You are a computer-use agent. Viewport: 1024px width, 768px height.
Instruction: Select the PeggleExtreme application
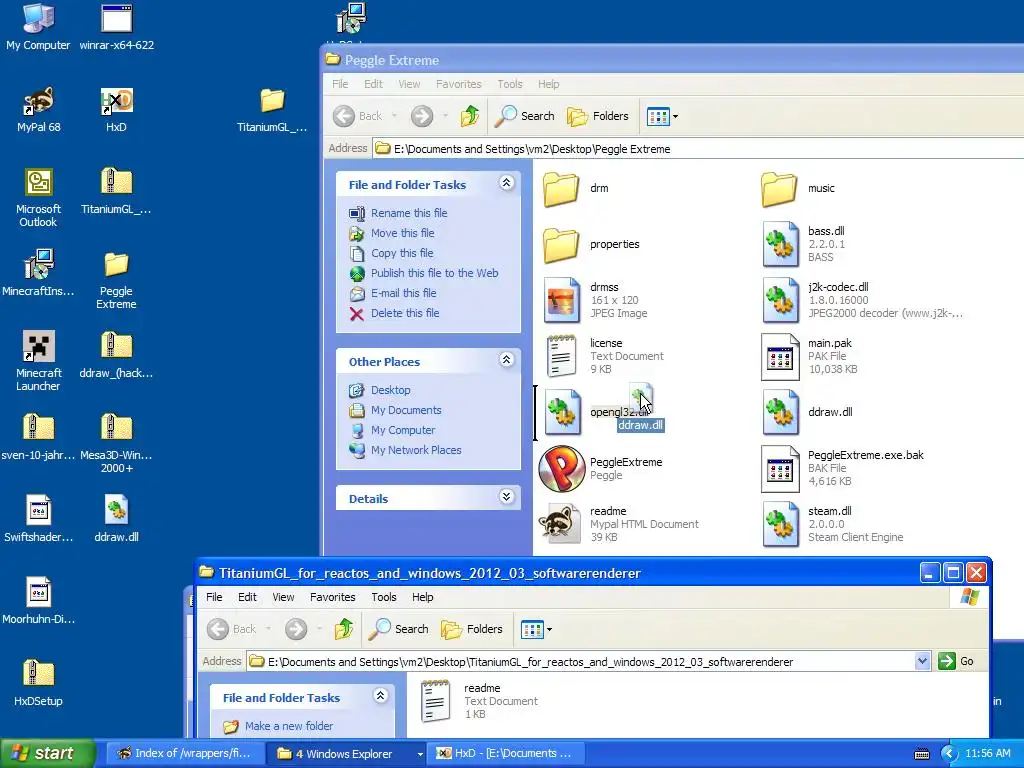(x=601, y=468)
